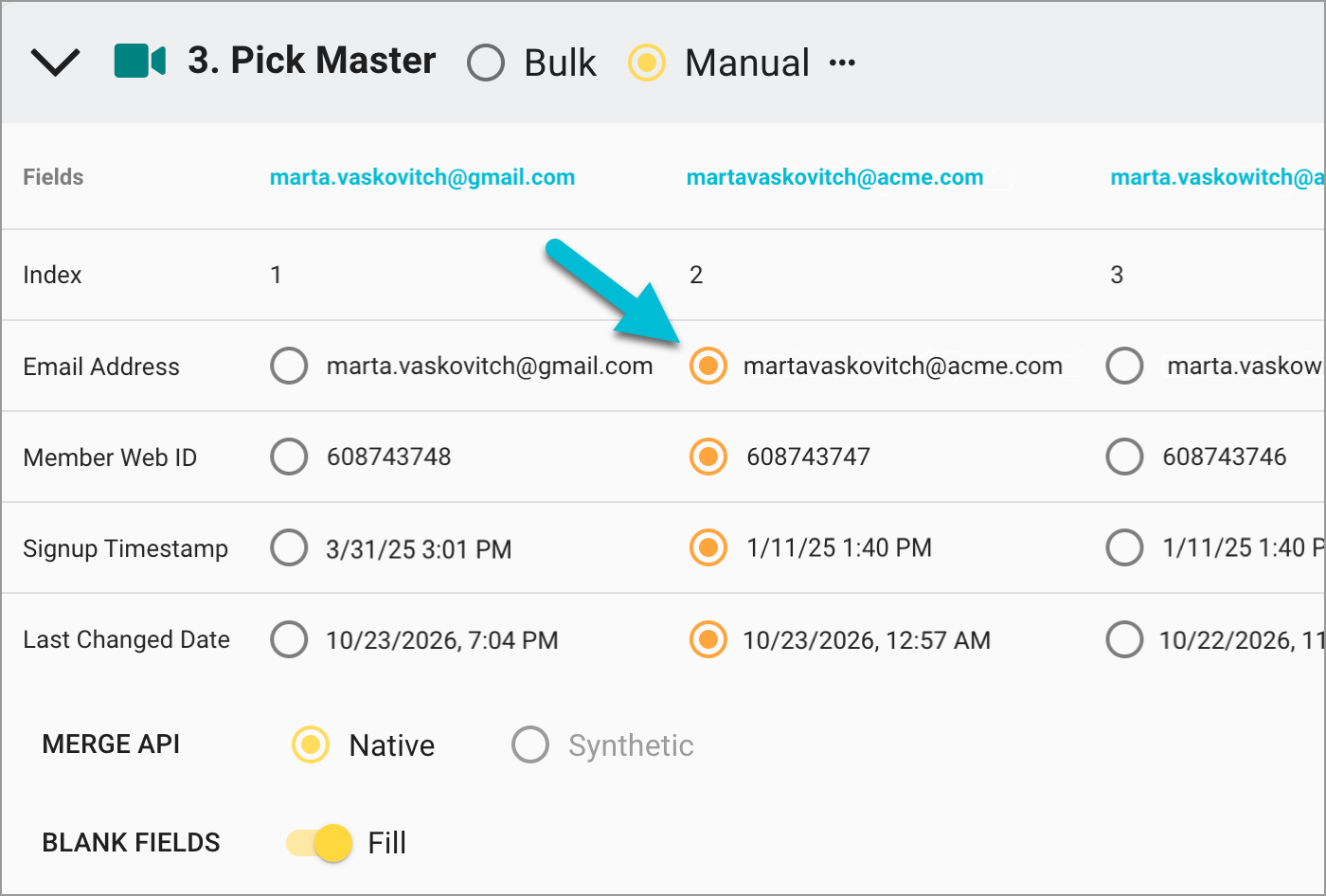Screen dimensions: 1326x896
Task: Click the "3. Pick Master" section title
Action: 312,61
